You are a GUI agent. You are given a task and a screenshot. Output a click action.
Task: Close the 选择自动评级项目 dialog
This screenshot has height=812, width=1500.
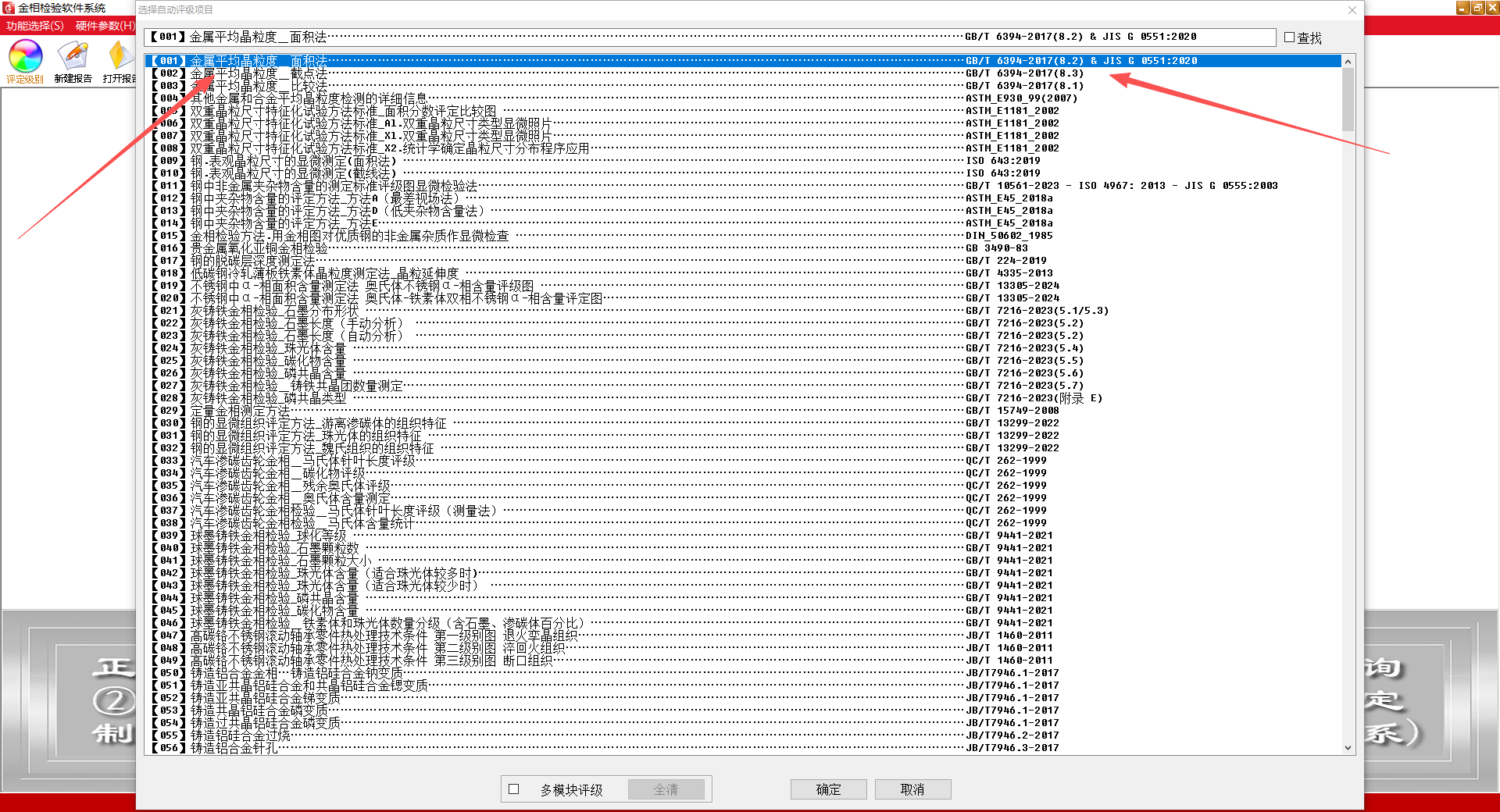pyautogui.click(x=1352, y=10)
